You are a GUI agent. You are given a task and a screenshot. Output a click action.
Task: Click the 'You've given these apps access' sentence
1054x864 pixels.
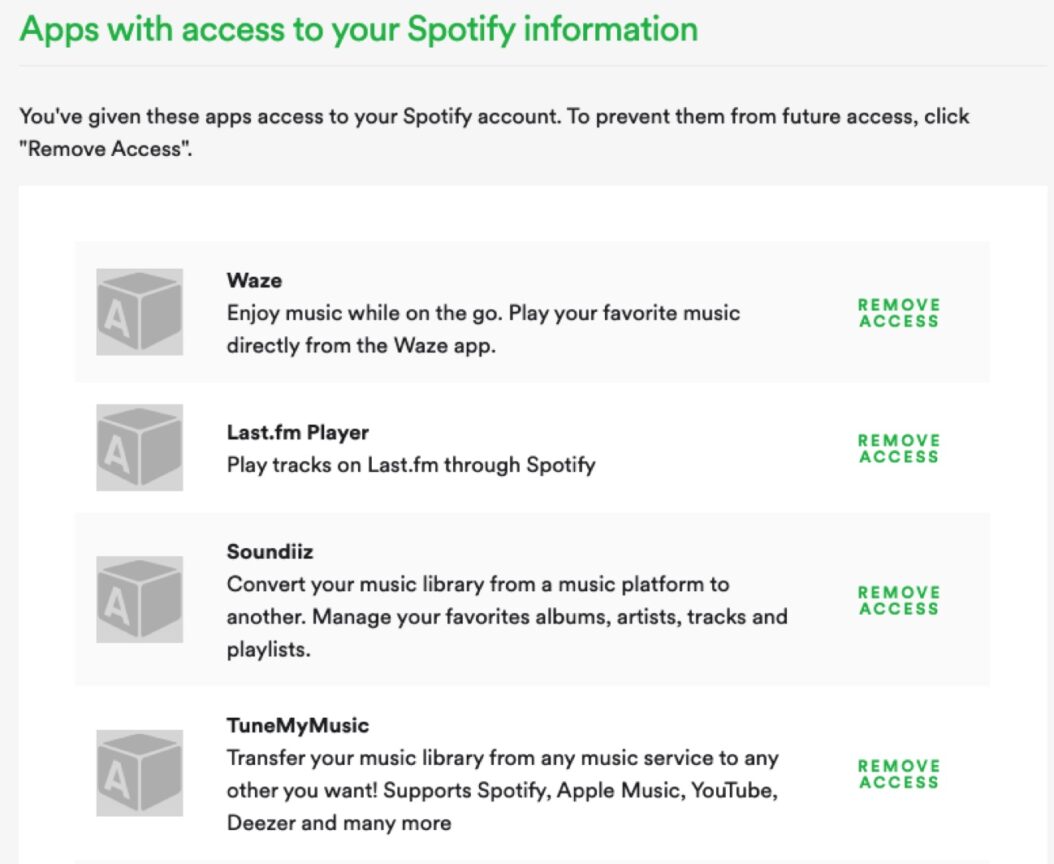click(494, 116)
